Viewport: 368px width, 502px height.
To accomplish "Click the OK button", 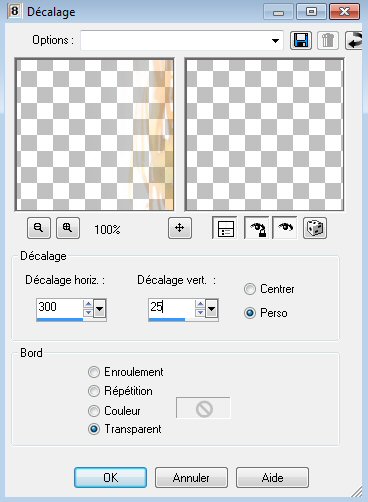I will point(110,478).
